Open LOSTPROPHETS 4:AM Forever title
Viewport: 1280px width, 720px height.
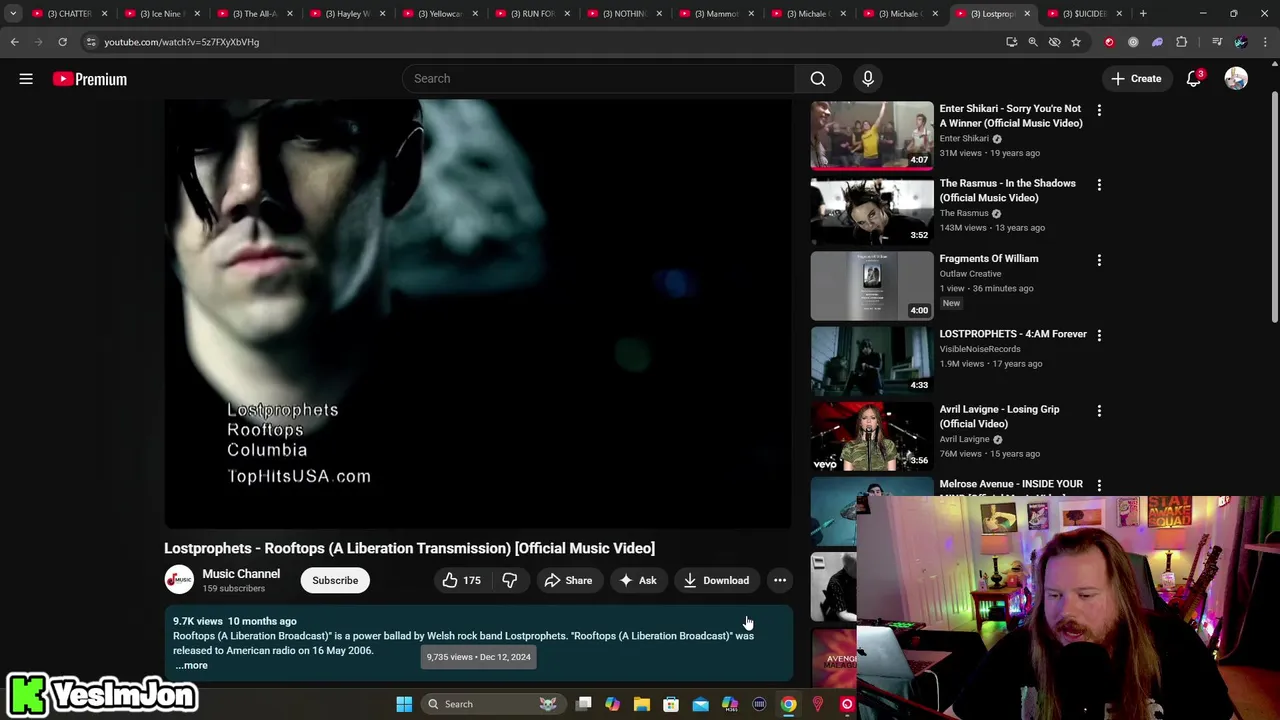pos(1012,334)
